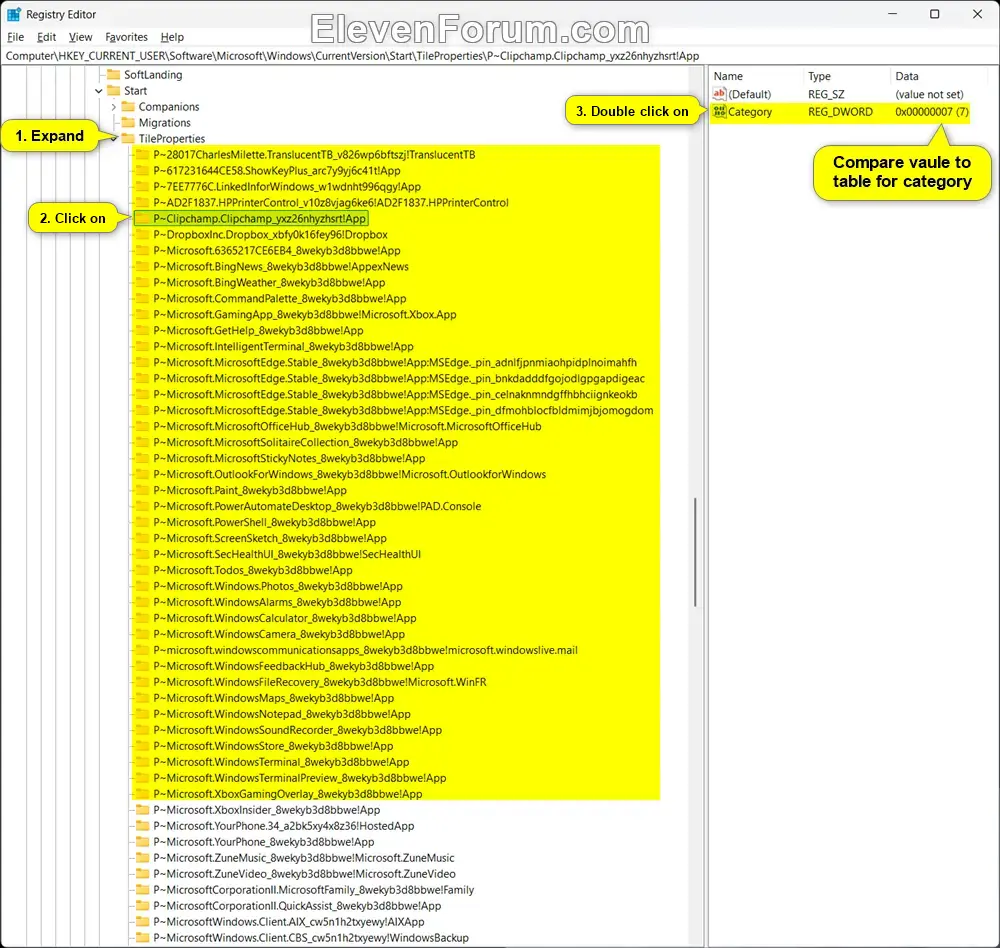Click the Registry Editor app icon in title bar
1000x948 pixels.
point(13,14)
